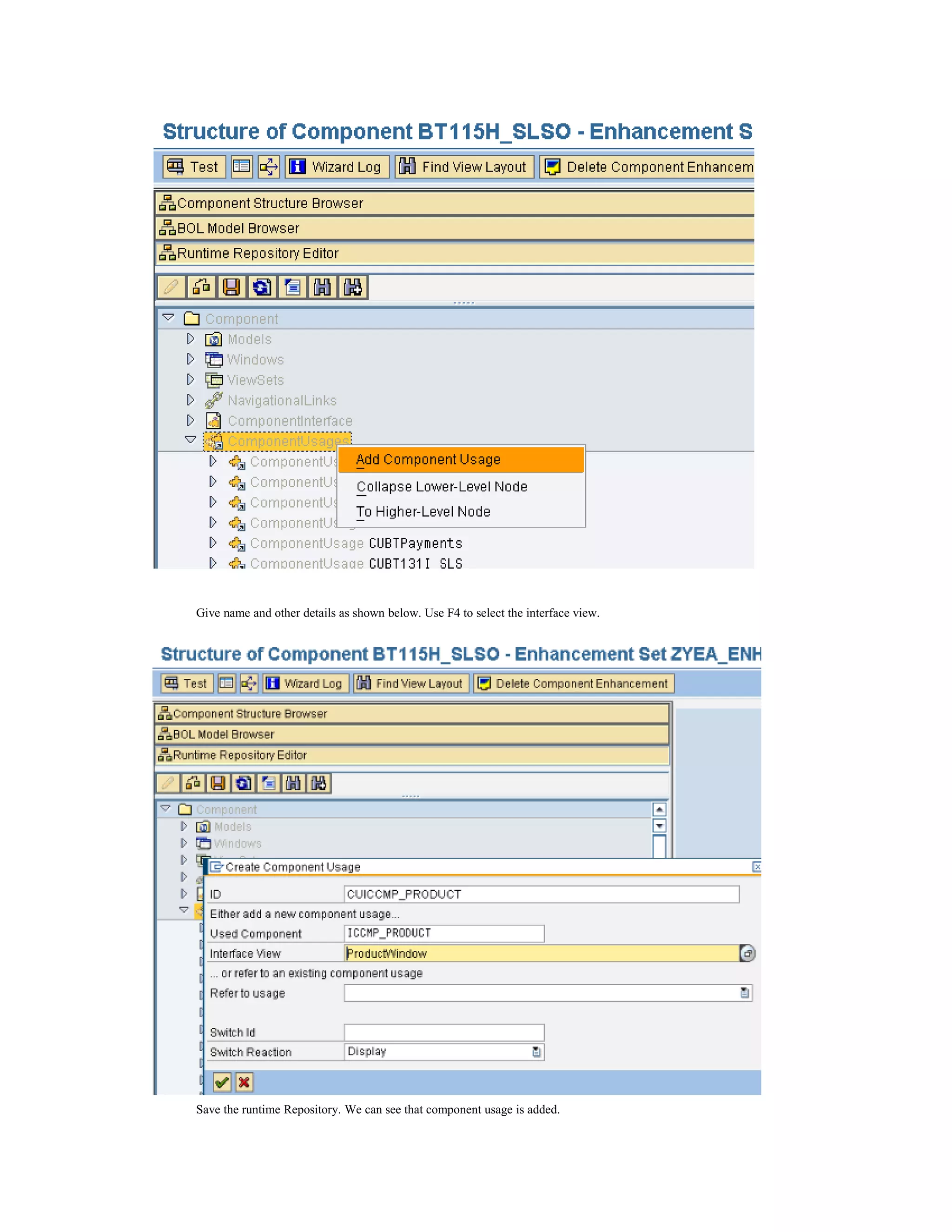This screenshot has width=952, height=1232.
Task: Click the pencil edit icon in lower repository toolbar
Action: click(167, 783)
